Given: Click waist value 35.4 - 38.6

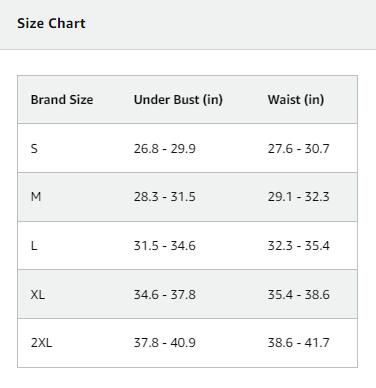Looking at the screenshot, I should (x=298, y=295).
